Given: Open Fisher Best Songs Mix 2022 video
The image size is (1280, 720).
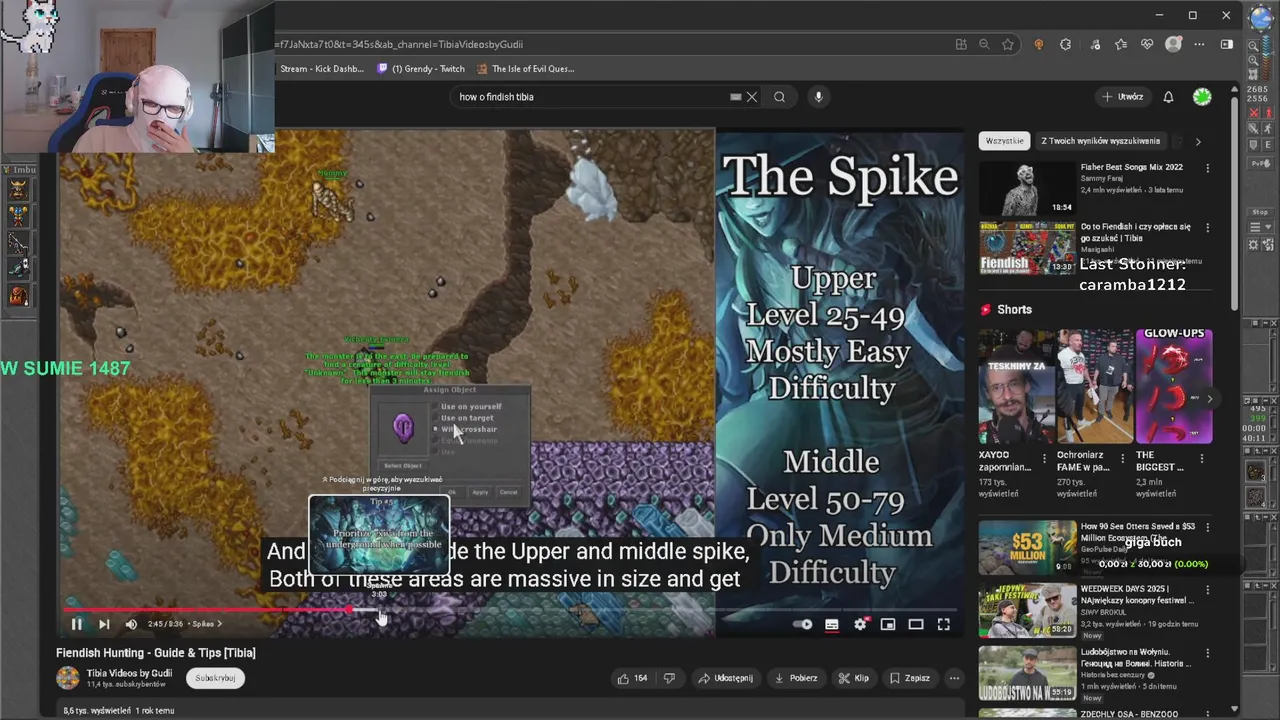Looking at the screenshot, I should (1131, 167).
